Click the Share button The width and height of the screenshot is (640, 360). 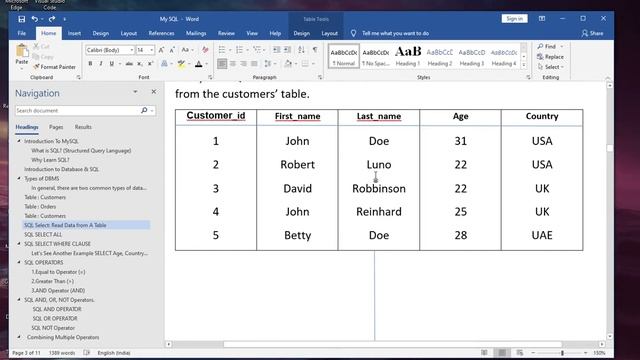592,33
